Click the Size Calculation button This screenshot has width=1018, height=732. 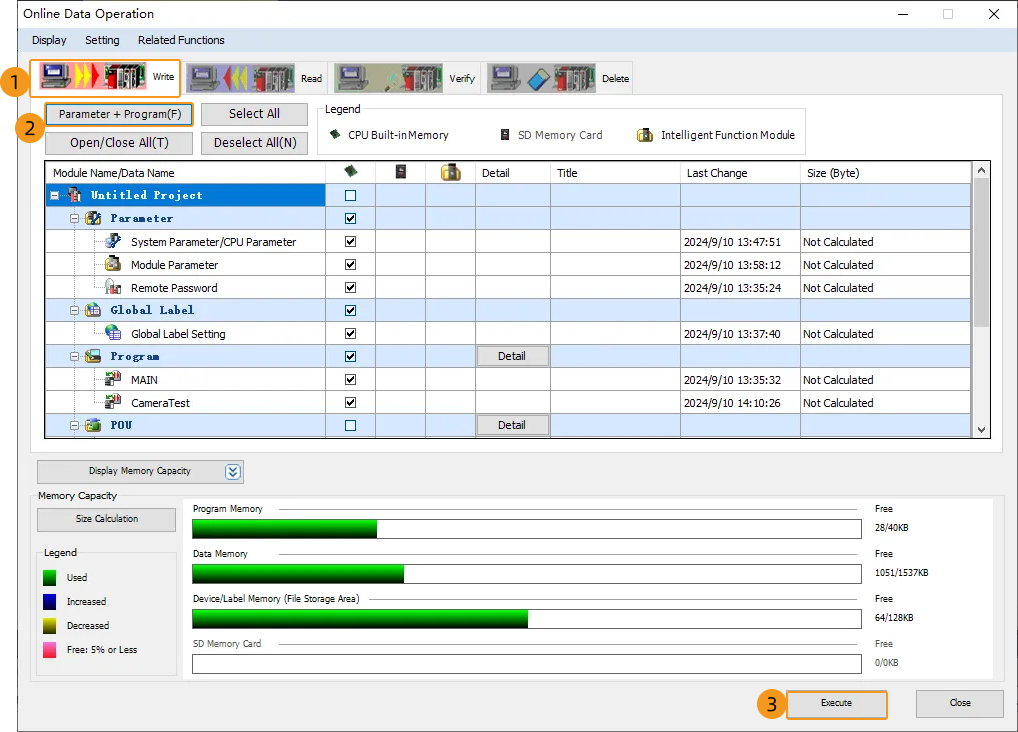[107, 519]
